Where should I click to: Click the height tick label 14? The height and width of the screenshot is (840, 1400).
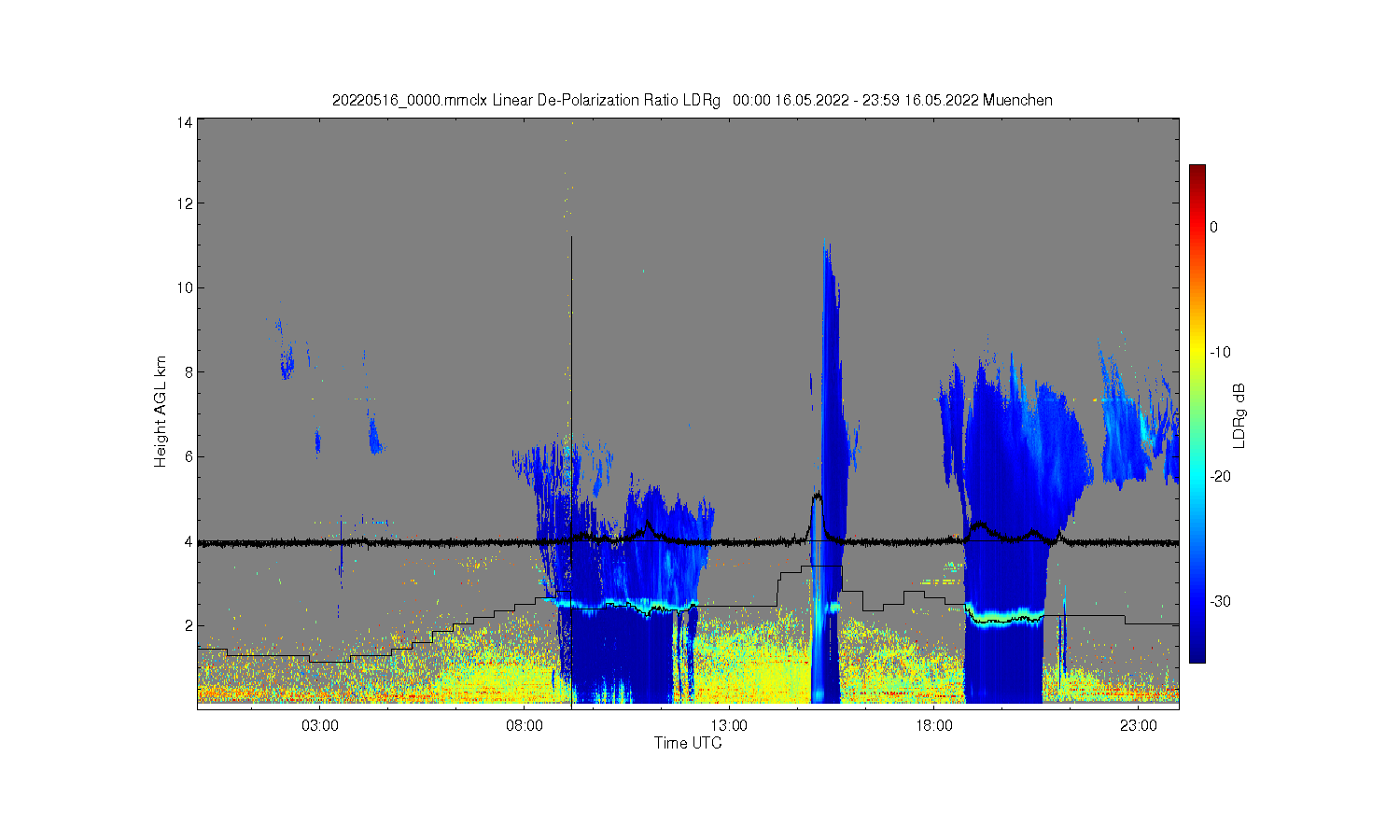pyautogui.click(x=185, y=122)
